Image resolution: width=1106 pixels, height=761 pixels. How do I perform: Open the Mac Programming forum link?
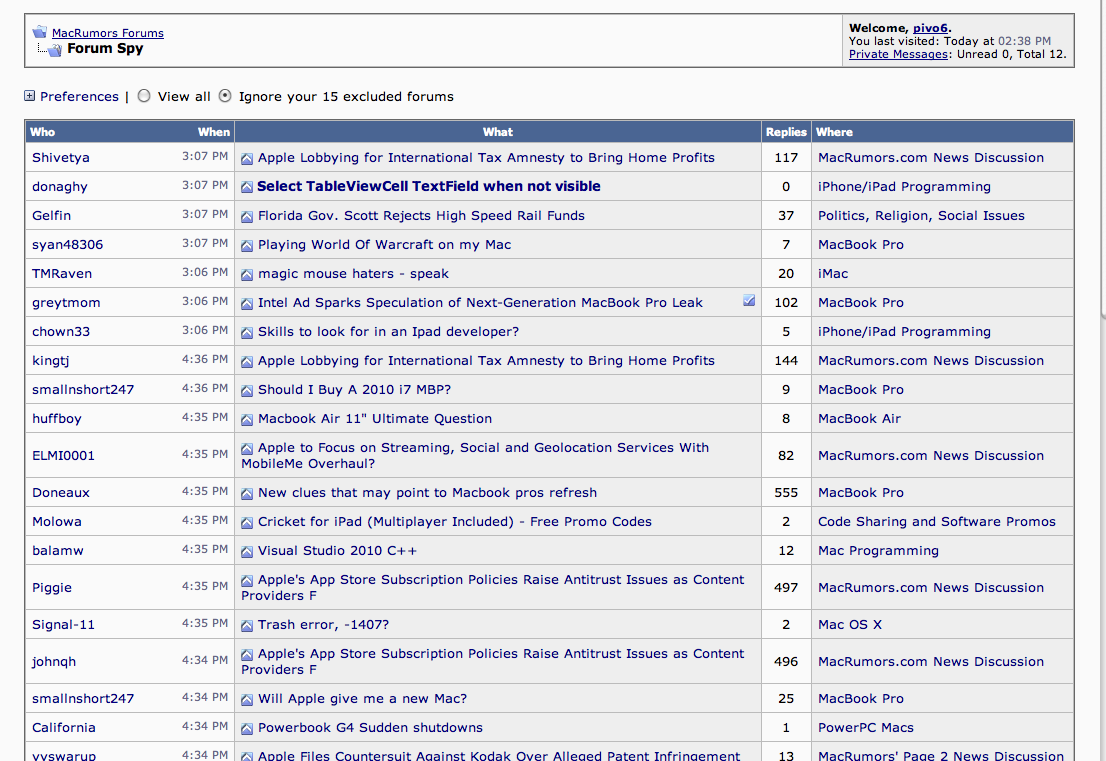point(878,551)
